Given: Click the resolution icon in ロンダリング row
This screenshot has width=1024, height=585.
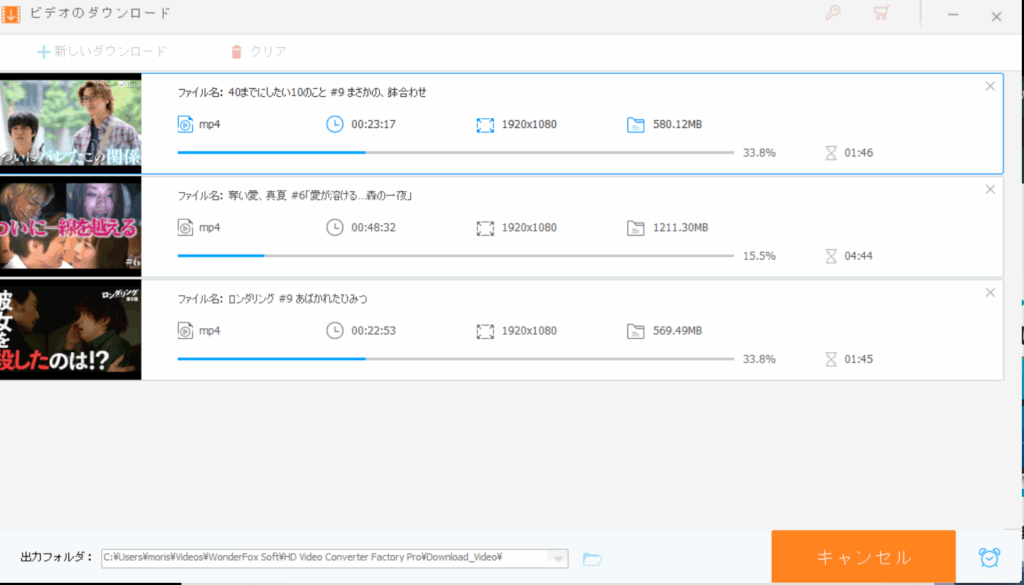Looking at the screenshot, I should point(485,331).
